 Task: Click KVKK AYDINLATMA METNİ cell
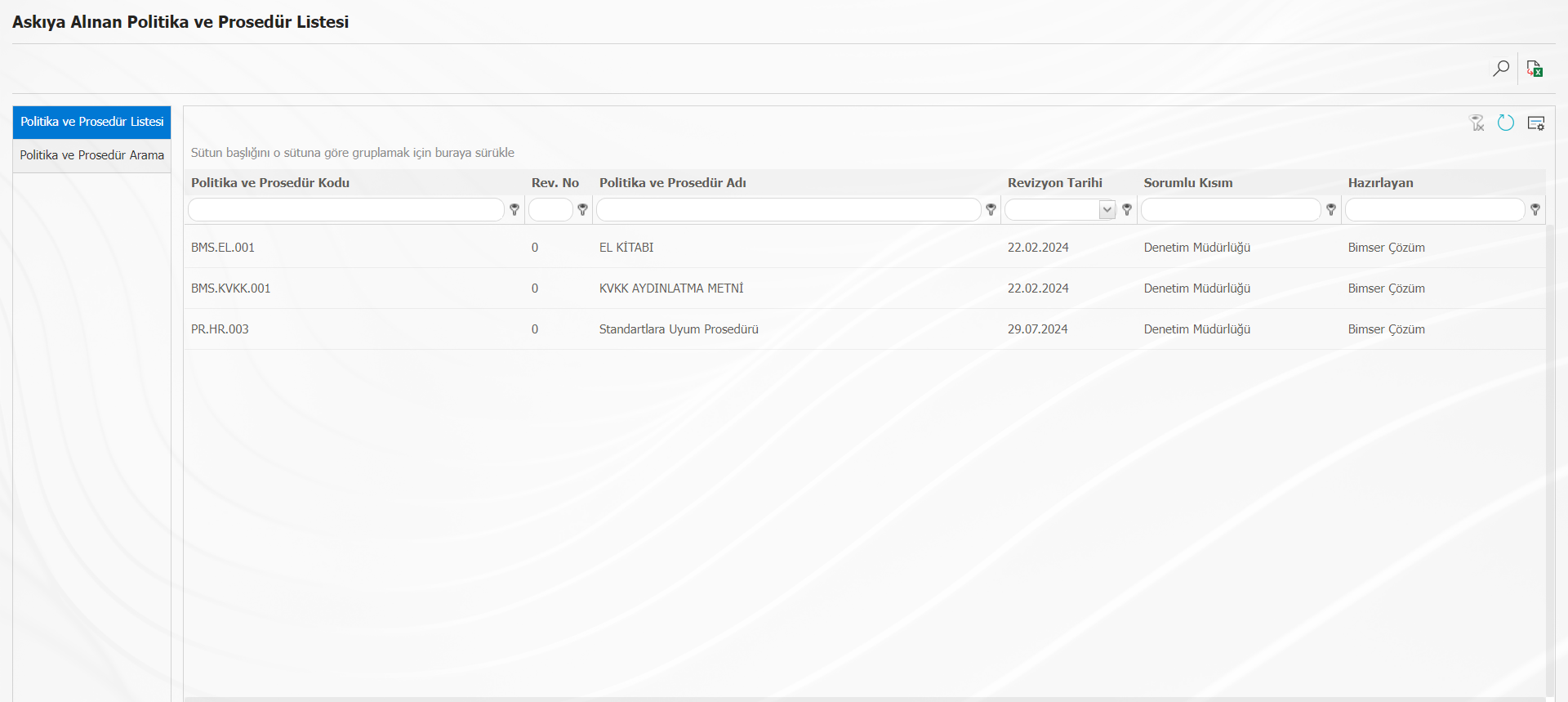[671, 288]
